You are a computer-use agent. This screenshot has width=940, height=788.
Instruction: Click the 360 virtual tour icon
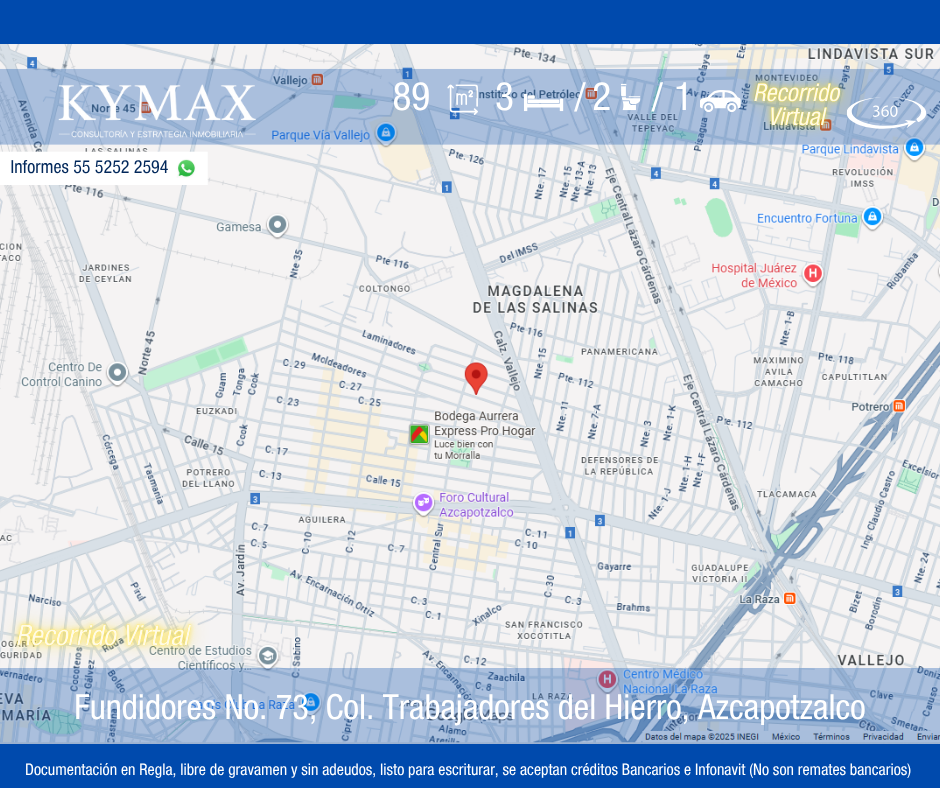(885, 112)
